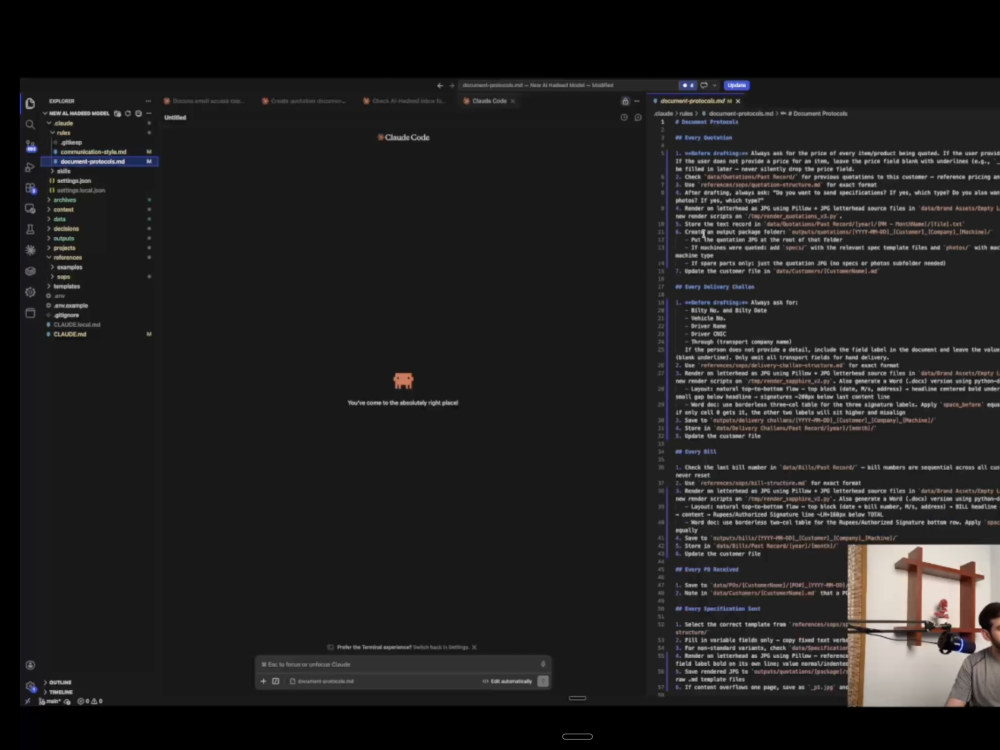
Task: Open .env.example file
Action: (x=70, y=305)
